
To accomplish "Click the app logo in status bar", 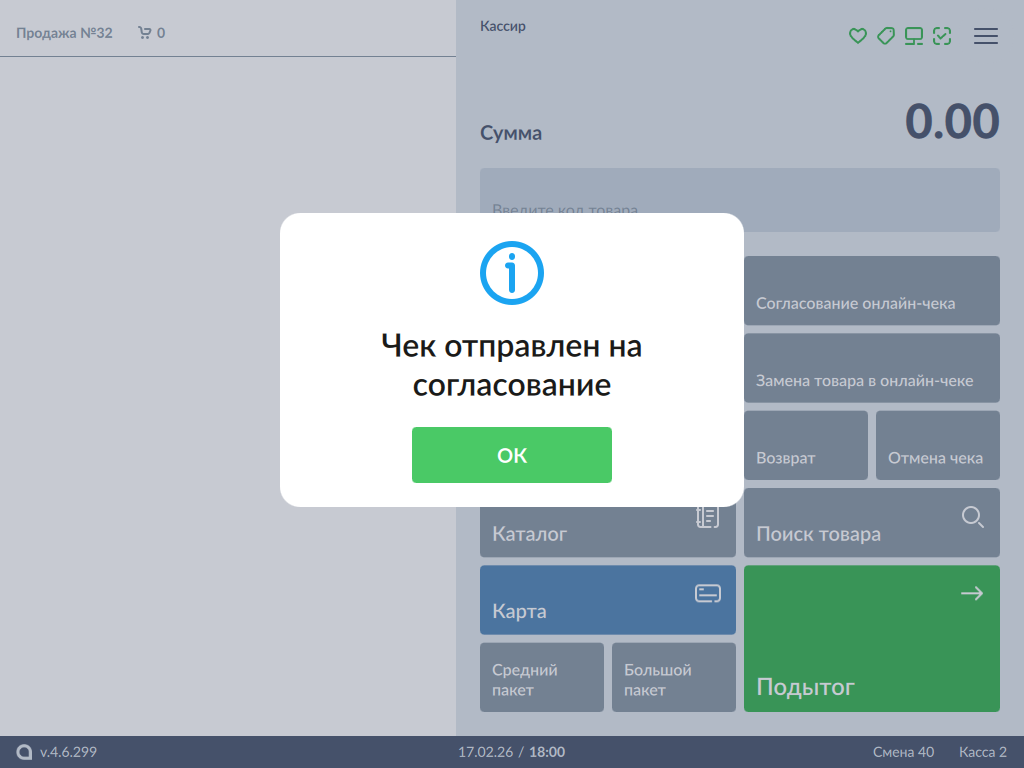I will (x=25, y=752).
